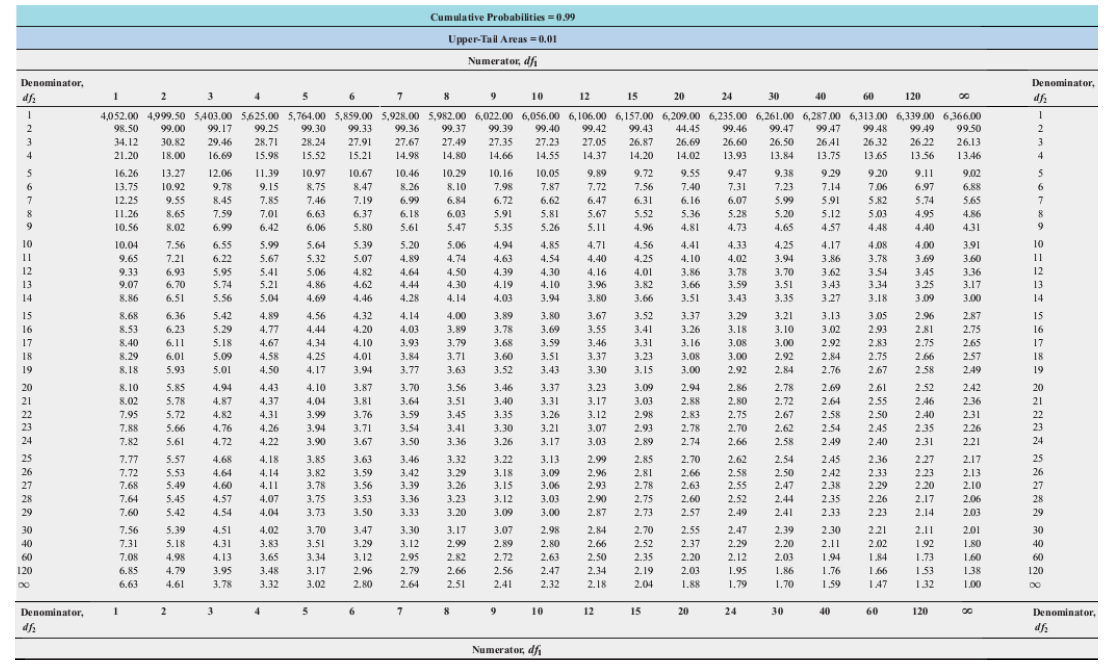Click the value 1.00 in the infinity row
1112x667 pixels.
pos(972,584)
